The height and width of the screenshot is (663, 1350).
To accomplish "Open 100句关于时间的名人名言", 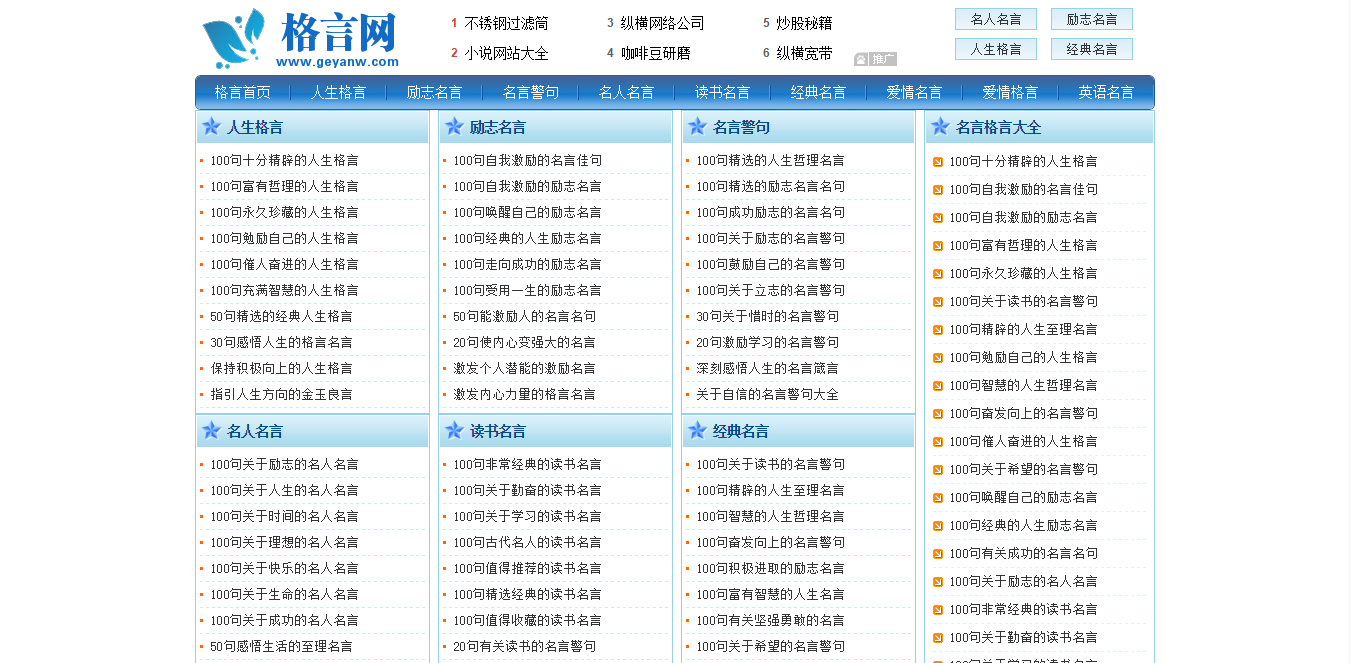I will coord(284,516).
